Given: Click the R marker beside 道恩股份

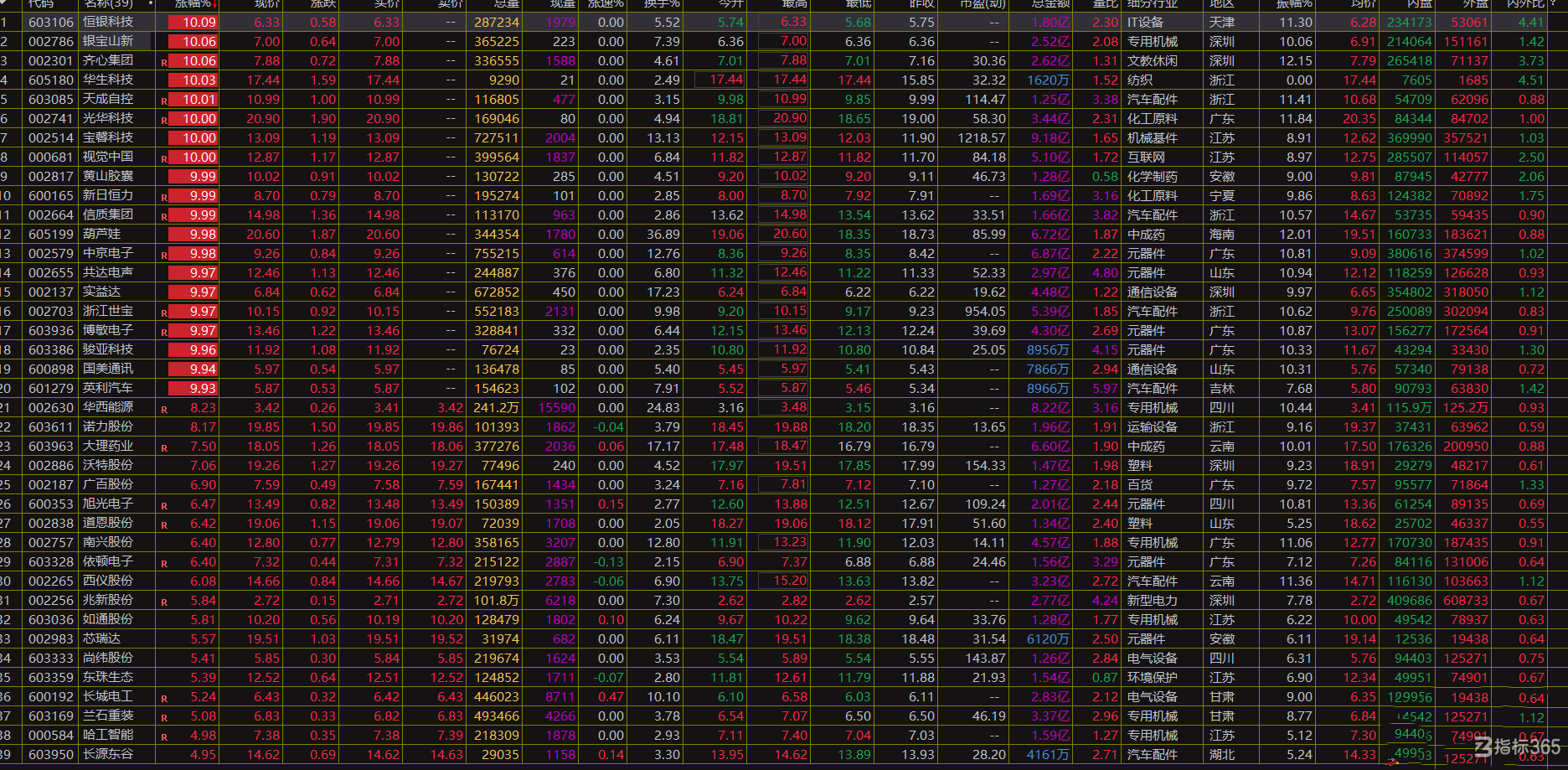Looking at the screenshot, I should [x=164, y=525].
